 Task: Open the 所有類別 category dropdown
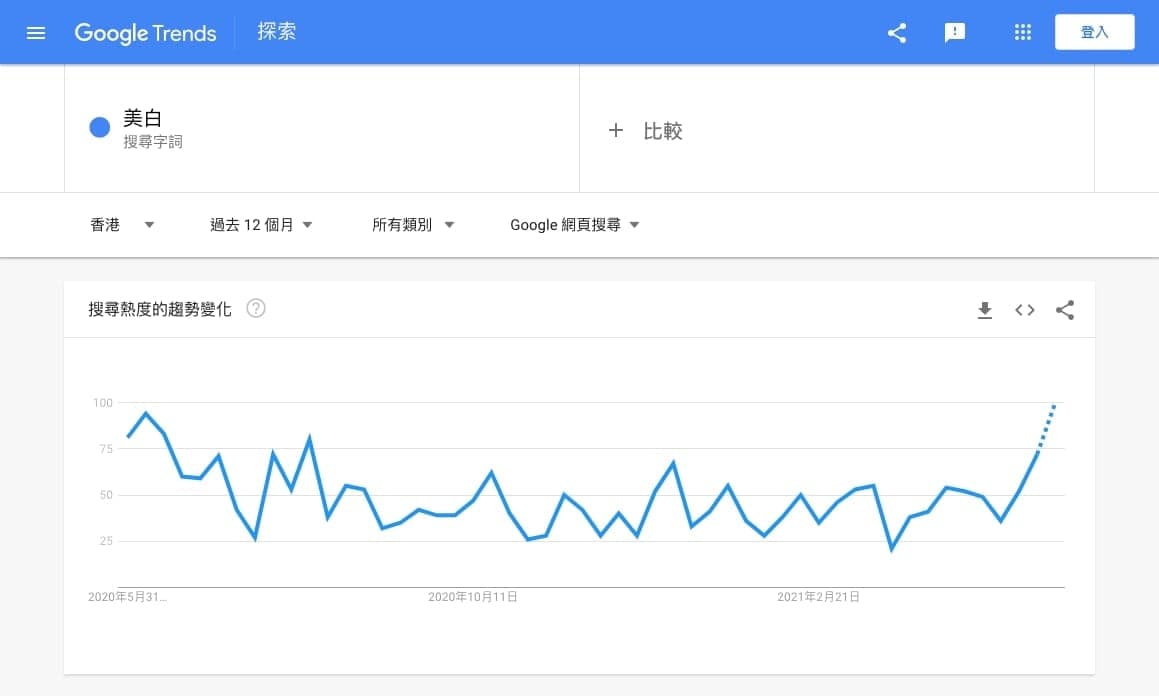point(412,225)
